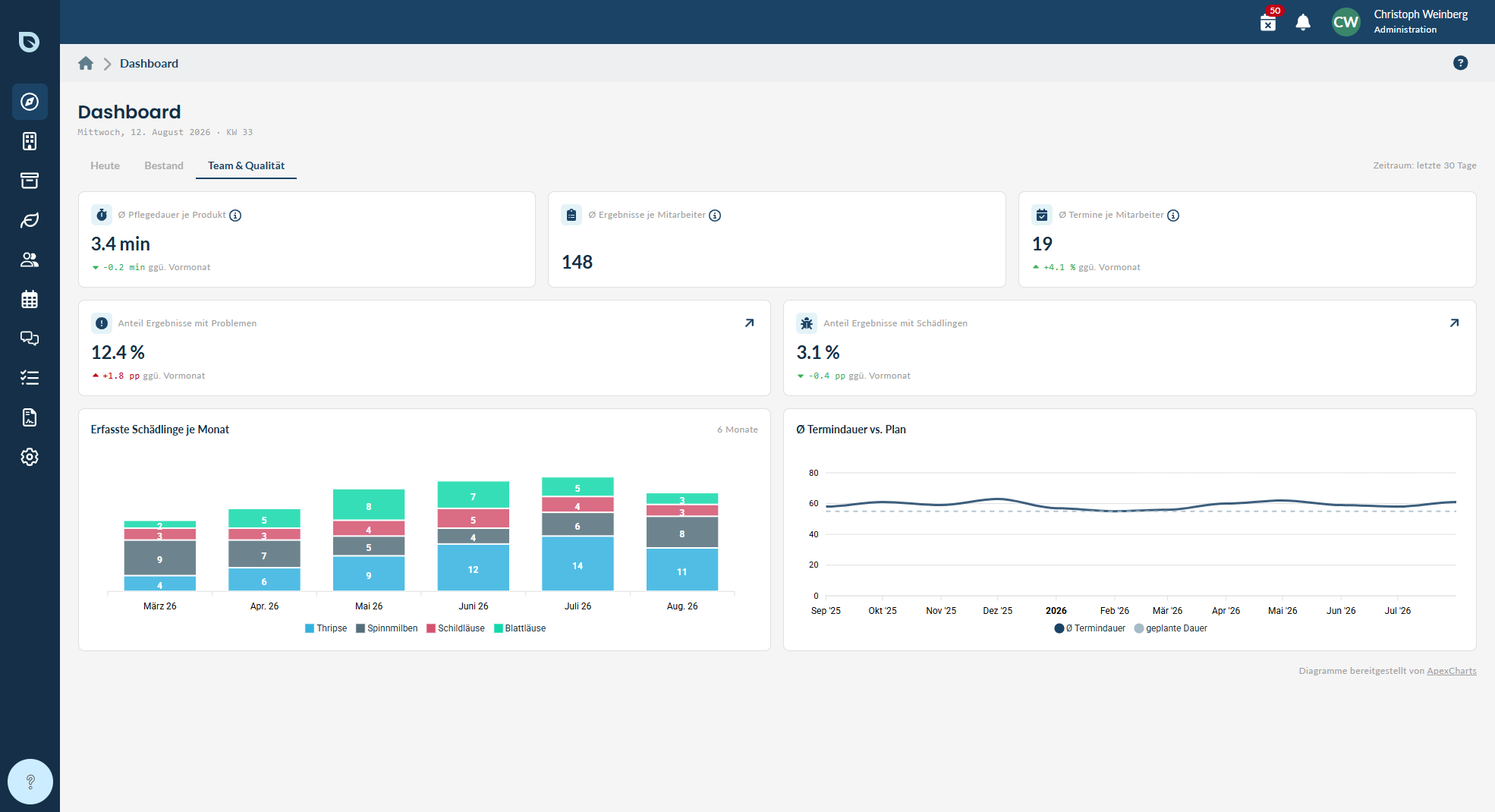Toggle Spinnmilben series in legend
Screen dimensions: 1495x812
(386, 628)
